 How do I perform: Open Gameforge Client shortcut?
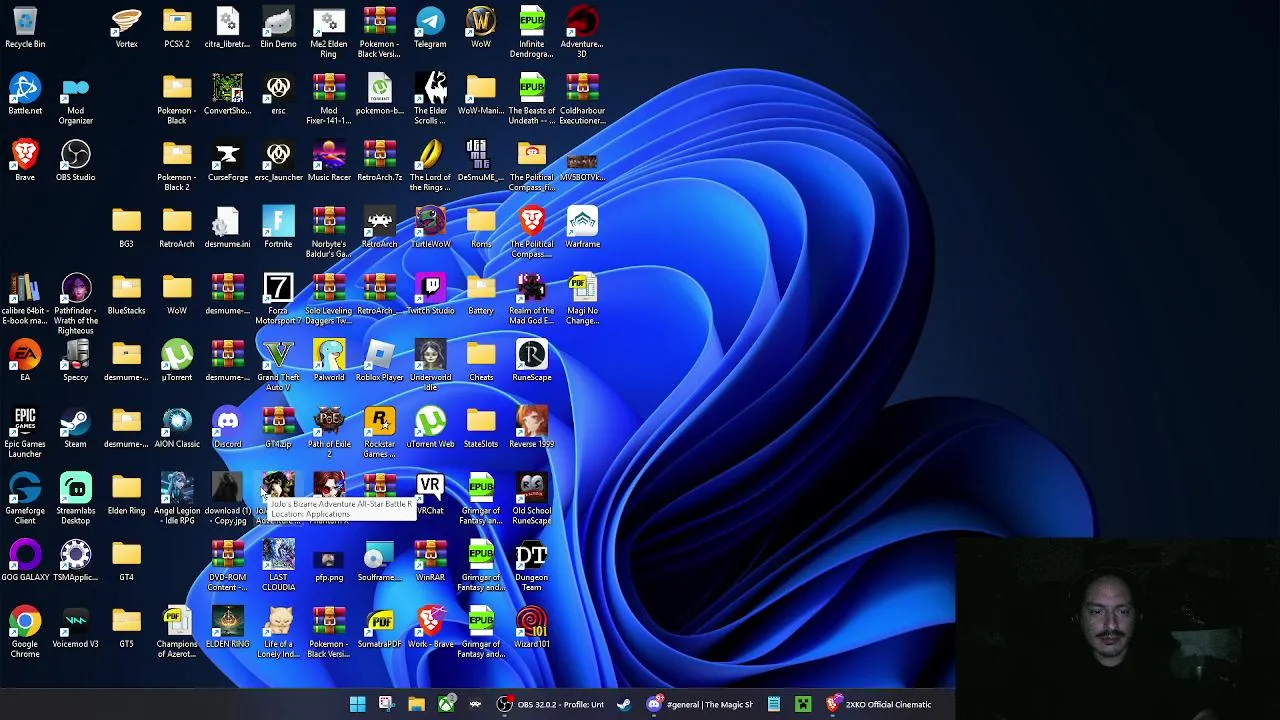click(25, 500)
